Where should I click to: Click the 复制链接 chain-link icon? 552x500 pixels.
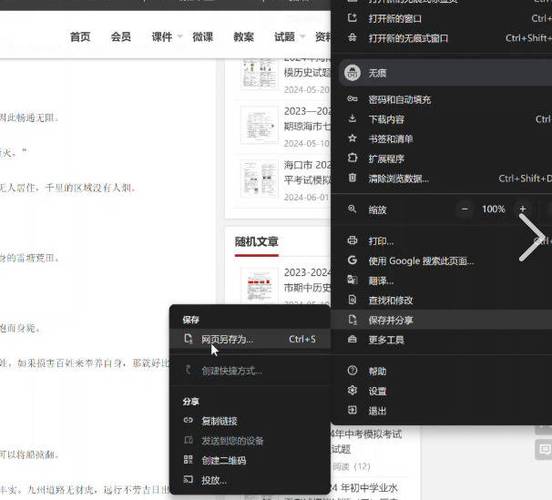[188, 420]
